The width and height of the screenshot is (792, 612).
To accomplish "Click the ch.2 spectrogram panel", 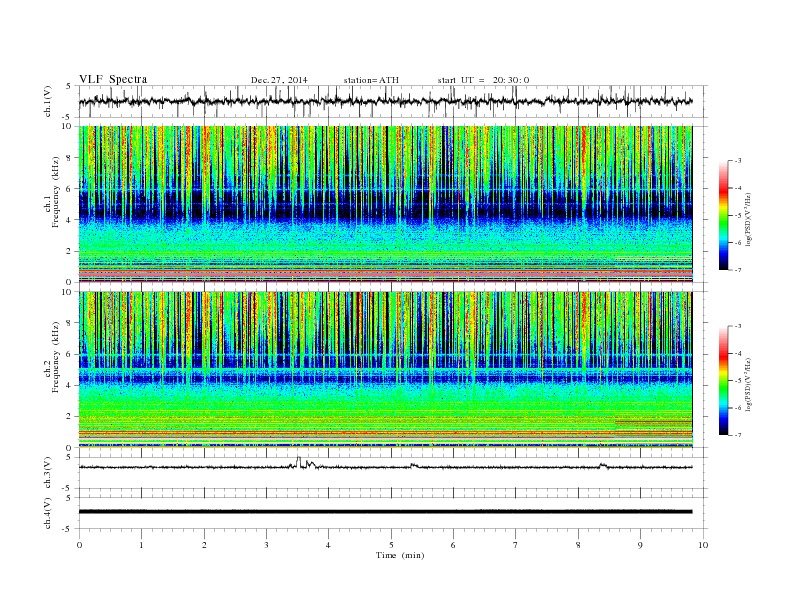I will (385, 370).
